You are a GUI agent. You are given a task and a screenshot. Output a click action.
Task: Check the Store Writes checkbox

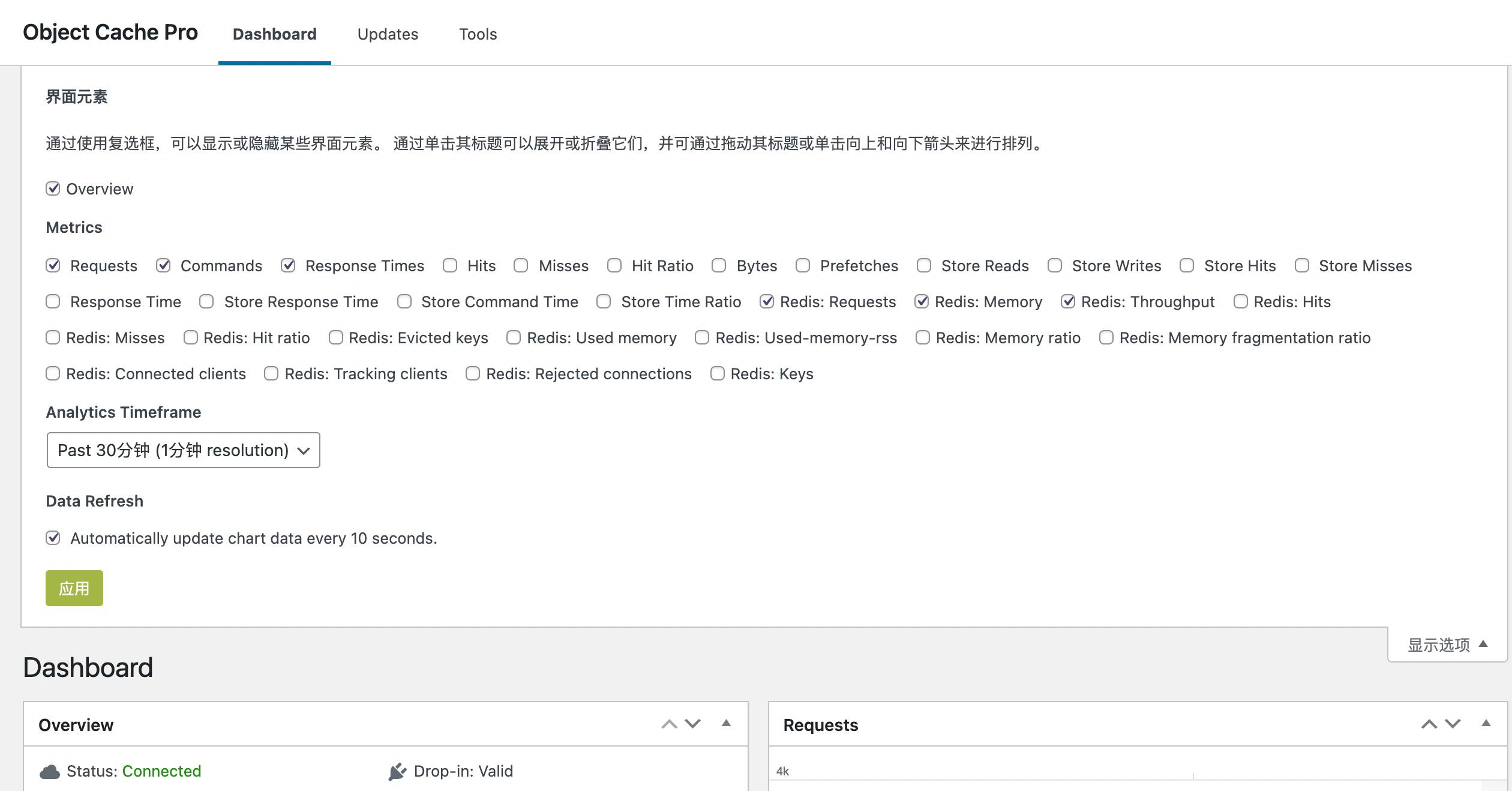tap(1055, 266)
